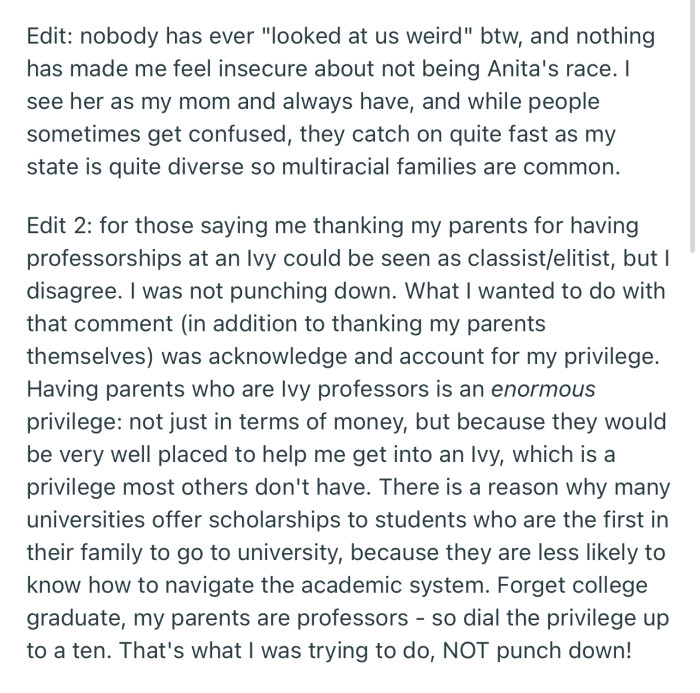Click the "Edit 2:" label starting the second paragraph

pyautogui.click(x=58, y=224)
